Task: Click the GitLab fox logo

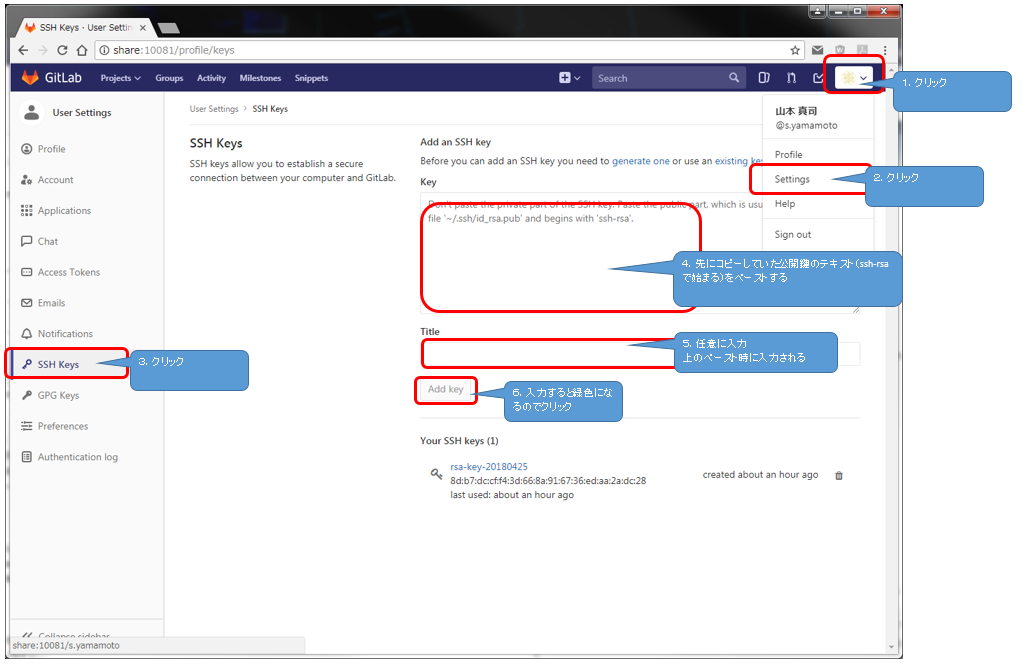Action: 31,78
